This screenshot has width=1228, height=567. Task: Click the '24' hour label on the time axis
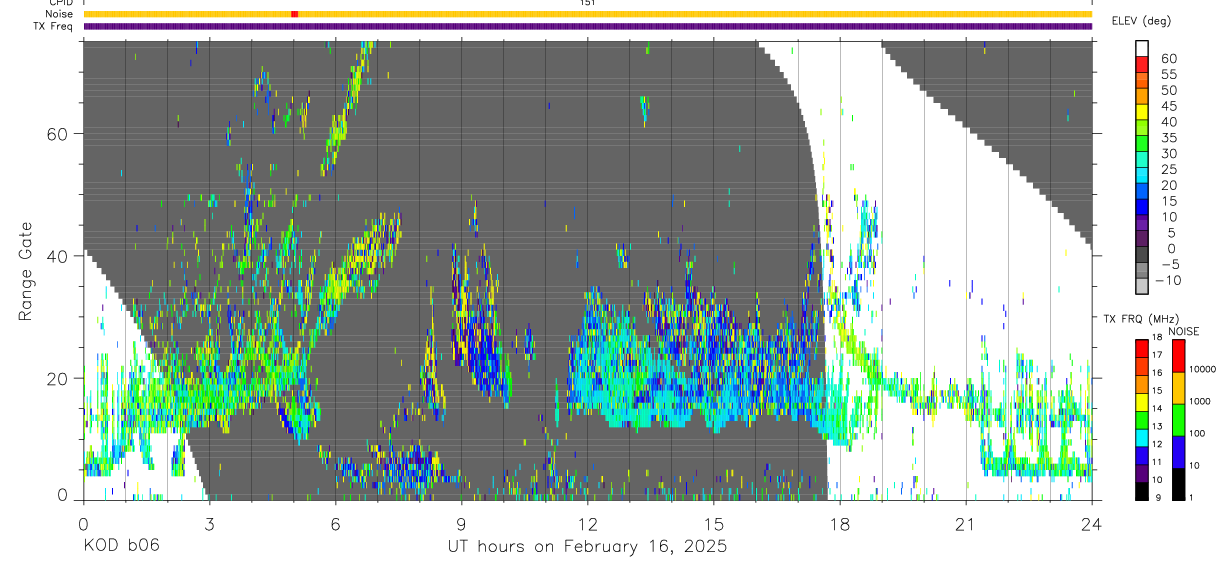[1092, 524]
